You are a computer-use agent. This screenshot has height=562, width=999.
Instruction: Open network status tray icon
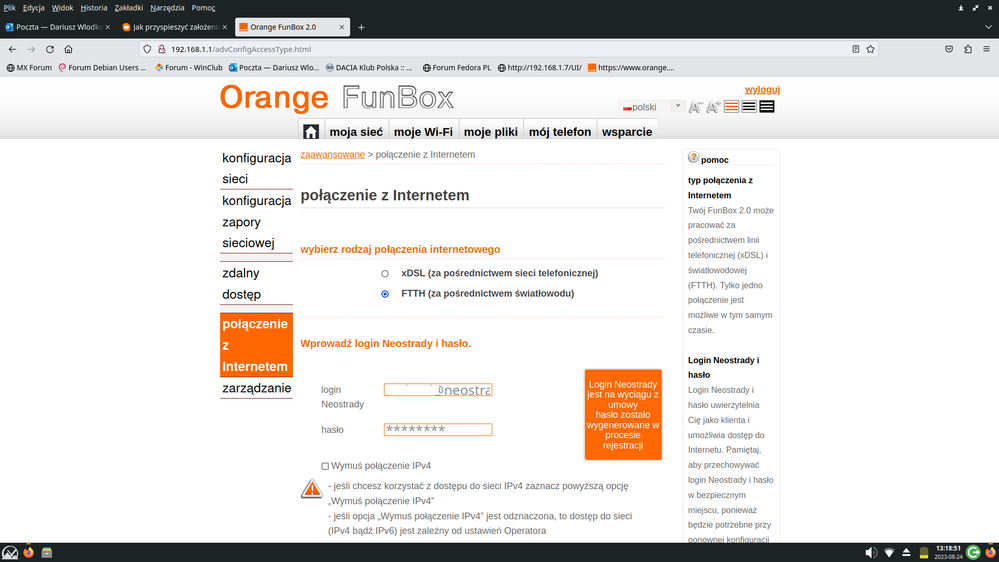coord(889,552)
